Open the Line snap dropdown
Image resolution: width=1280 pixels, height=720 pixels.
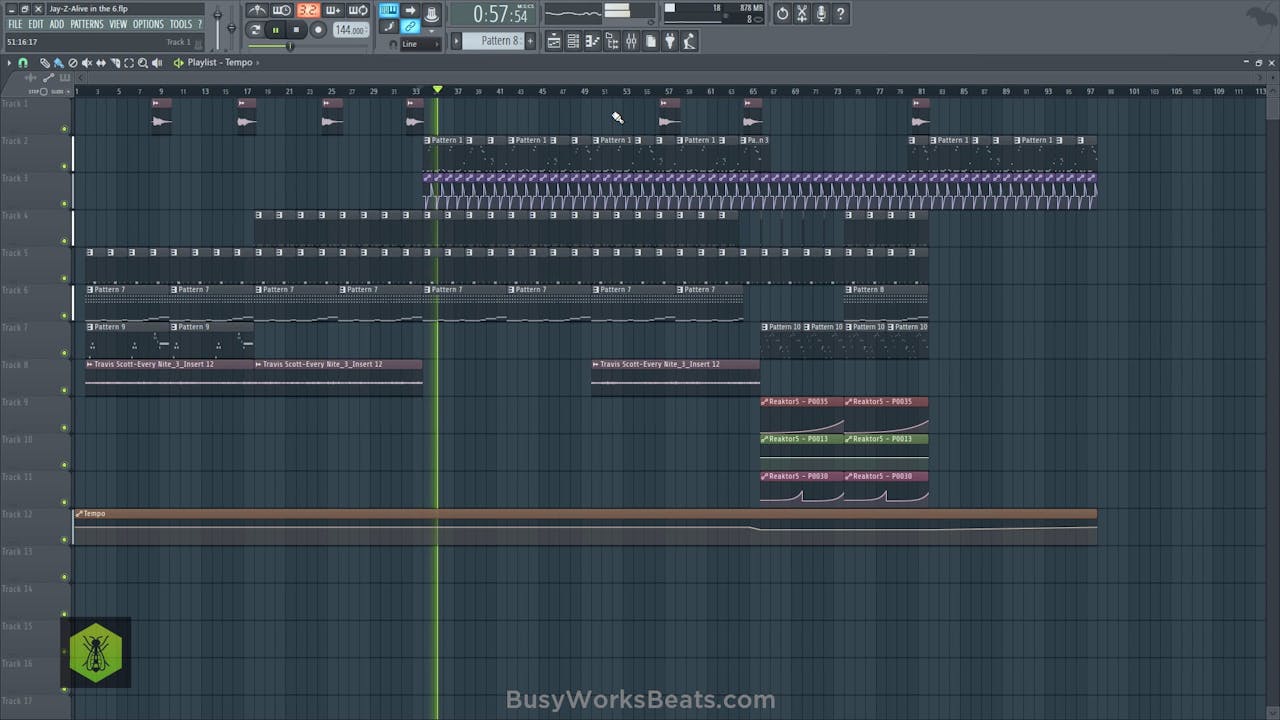422,44
